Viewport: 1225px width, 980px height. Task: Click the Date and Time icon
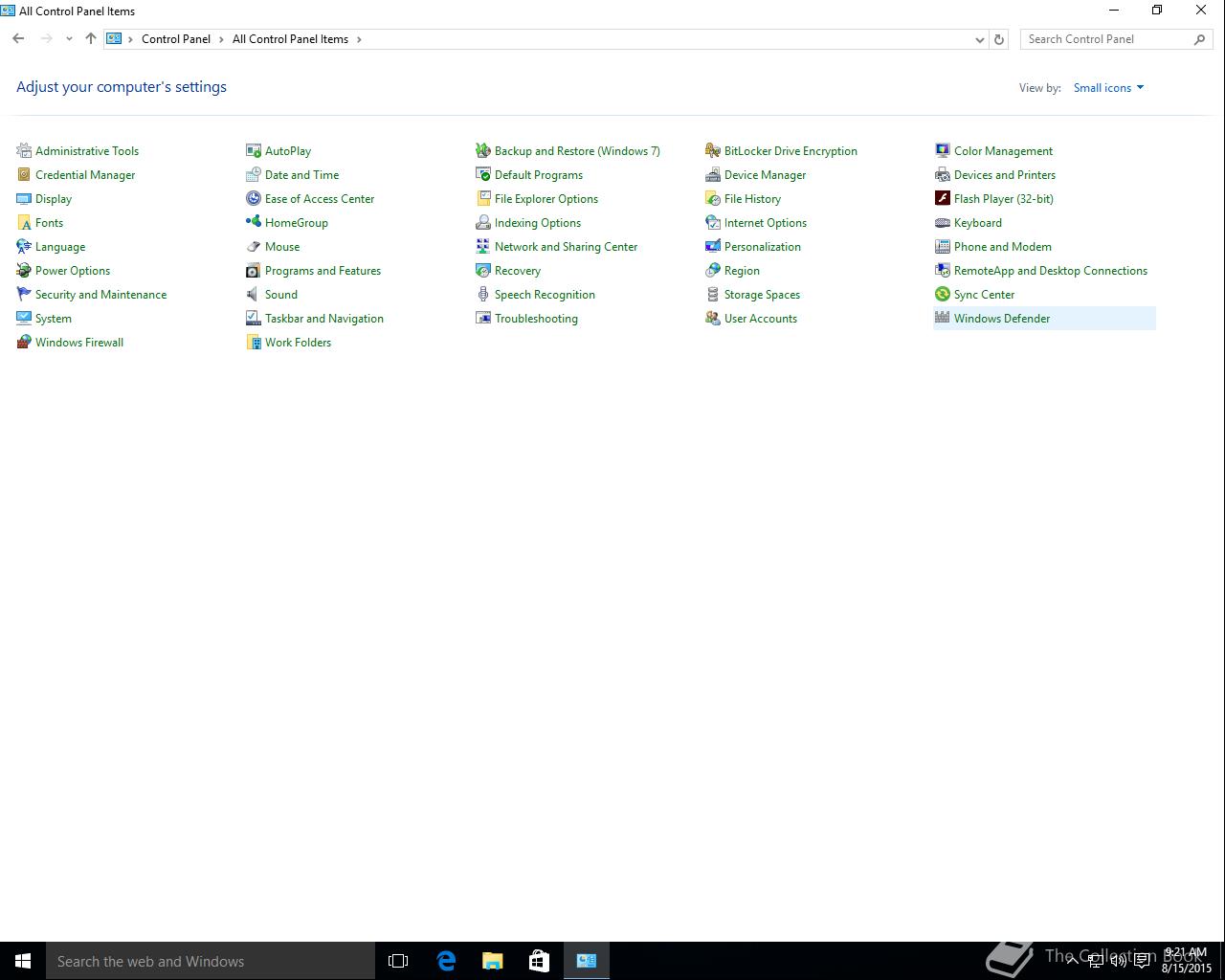[x=254, y=174]
